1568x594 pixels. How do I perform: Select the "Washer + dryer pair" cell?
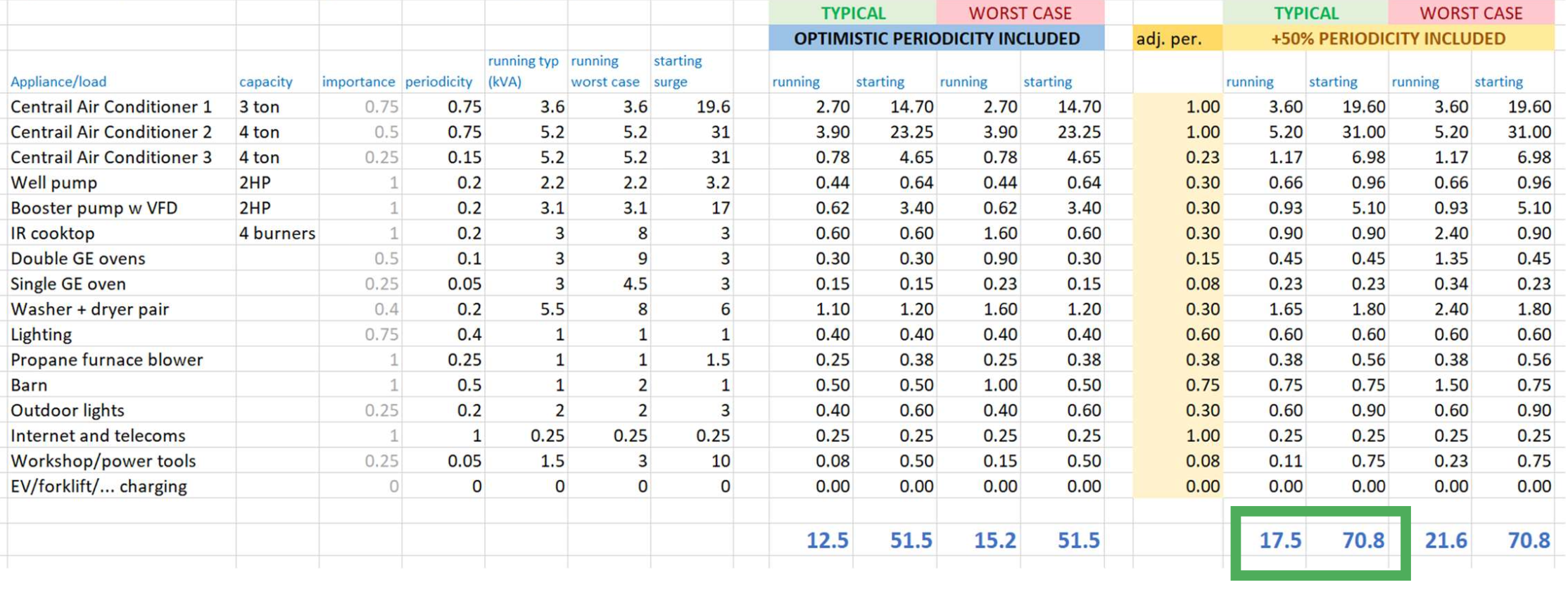[x=121, y=309]
